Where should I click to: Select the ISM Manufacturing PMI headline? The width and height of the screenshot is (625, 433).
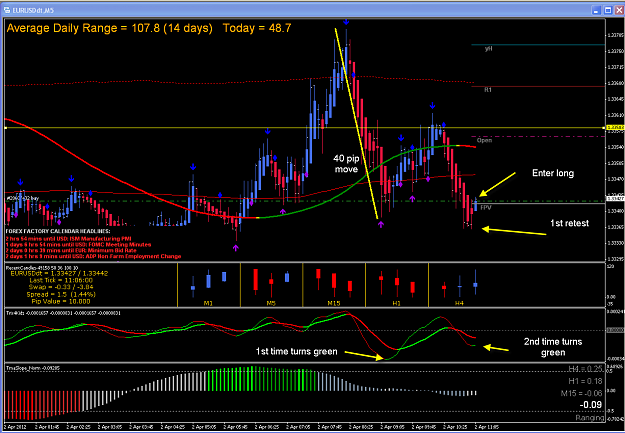click(x=71, y=238)
